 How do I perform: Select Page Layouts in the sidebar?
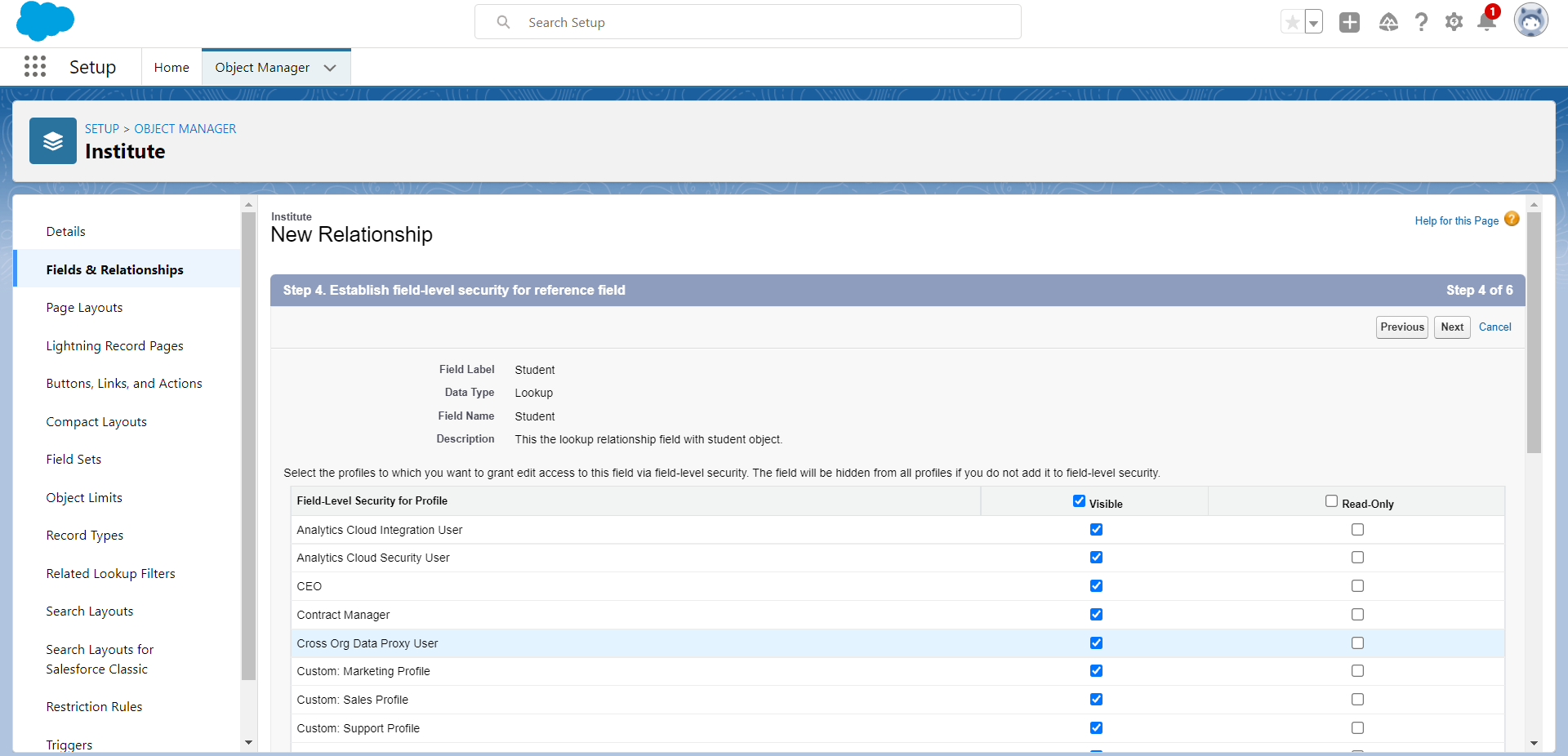coord(84,308)
